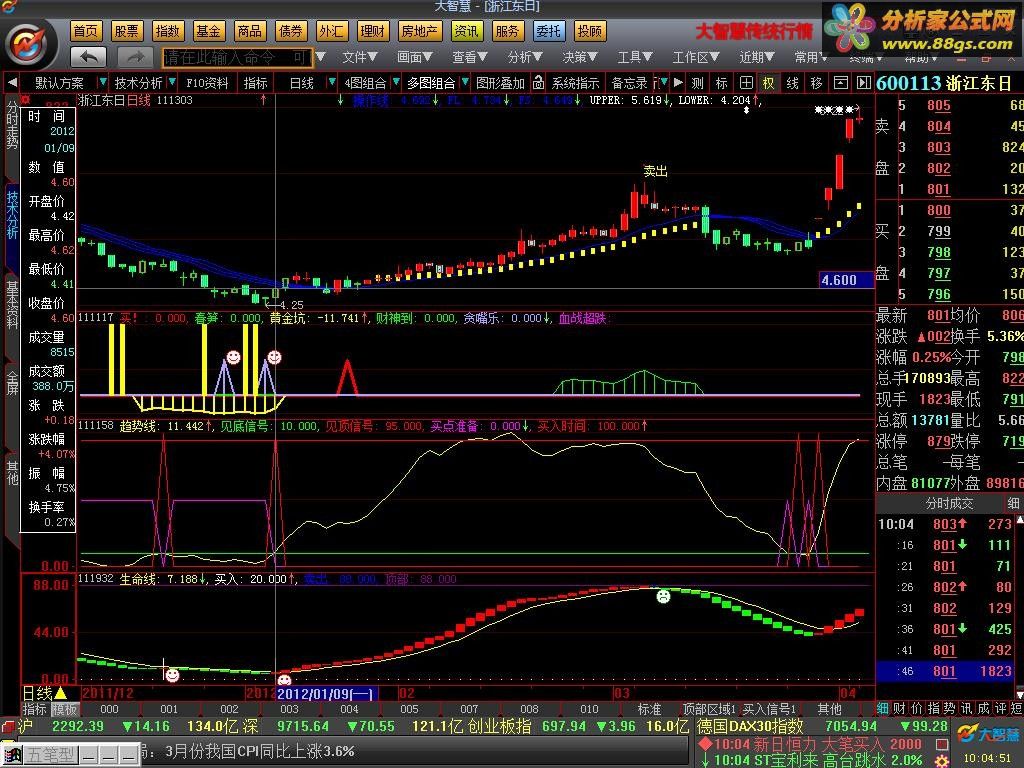
Task: Select the 评 tab bottom right
Action: point(1000,708)
